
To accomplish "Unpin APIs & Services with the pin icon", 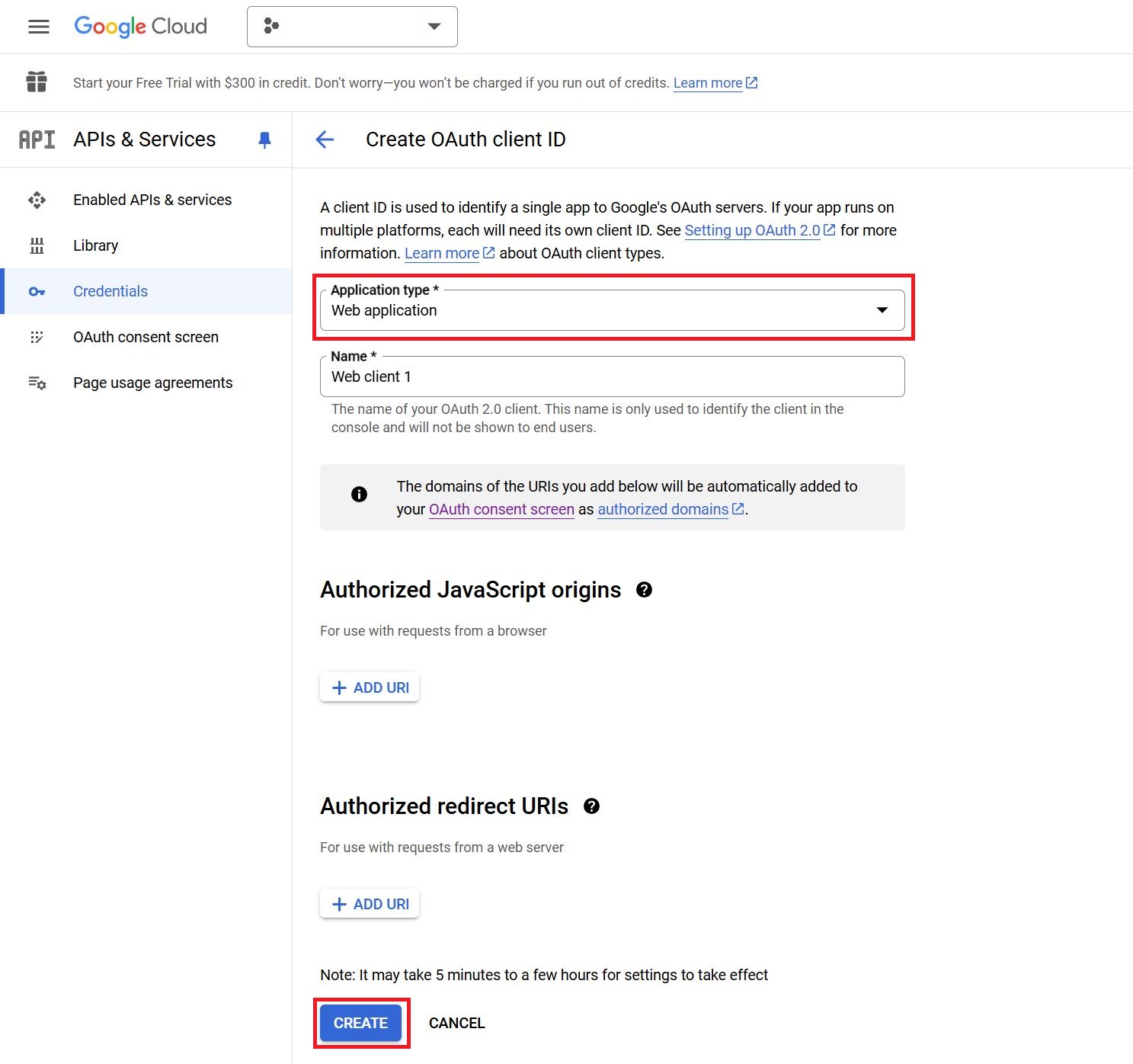I will coord(264,139).
